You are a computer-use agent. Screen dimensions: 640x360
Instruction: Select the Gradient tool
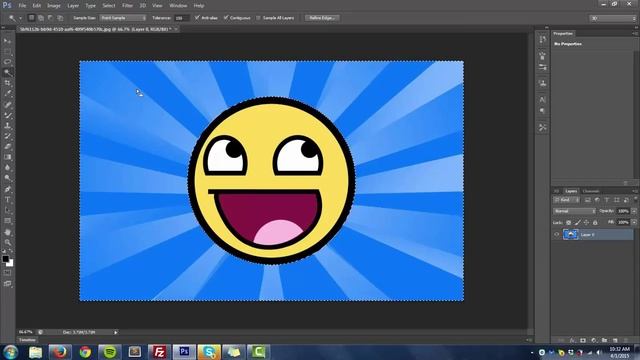[7, 158]
